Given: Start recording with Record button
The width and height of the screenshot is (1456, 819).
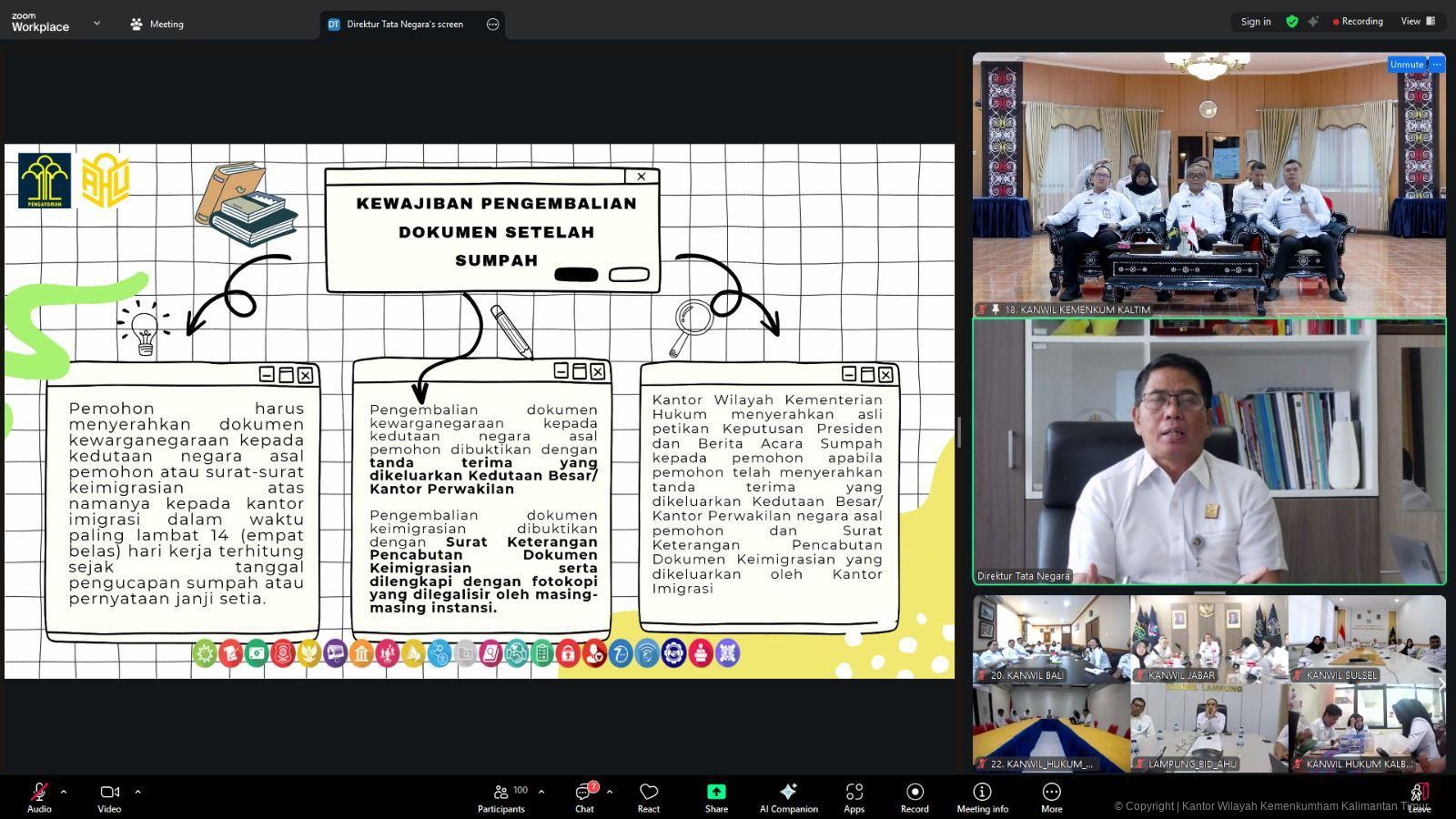Looking at the screenshot, I should pyautogui.click(x=915, y=797).
